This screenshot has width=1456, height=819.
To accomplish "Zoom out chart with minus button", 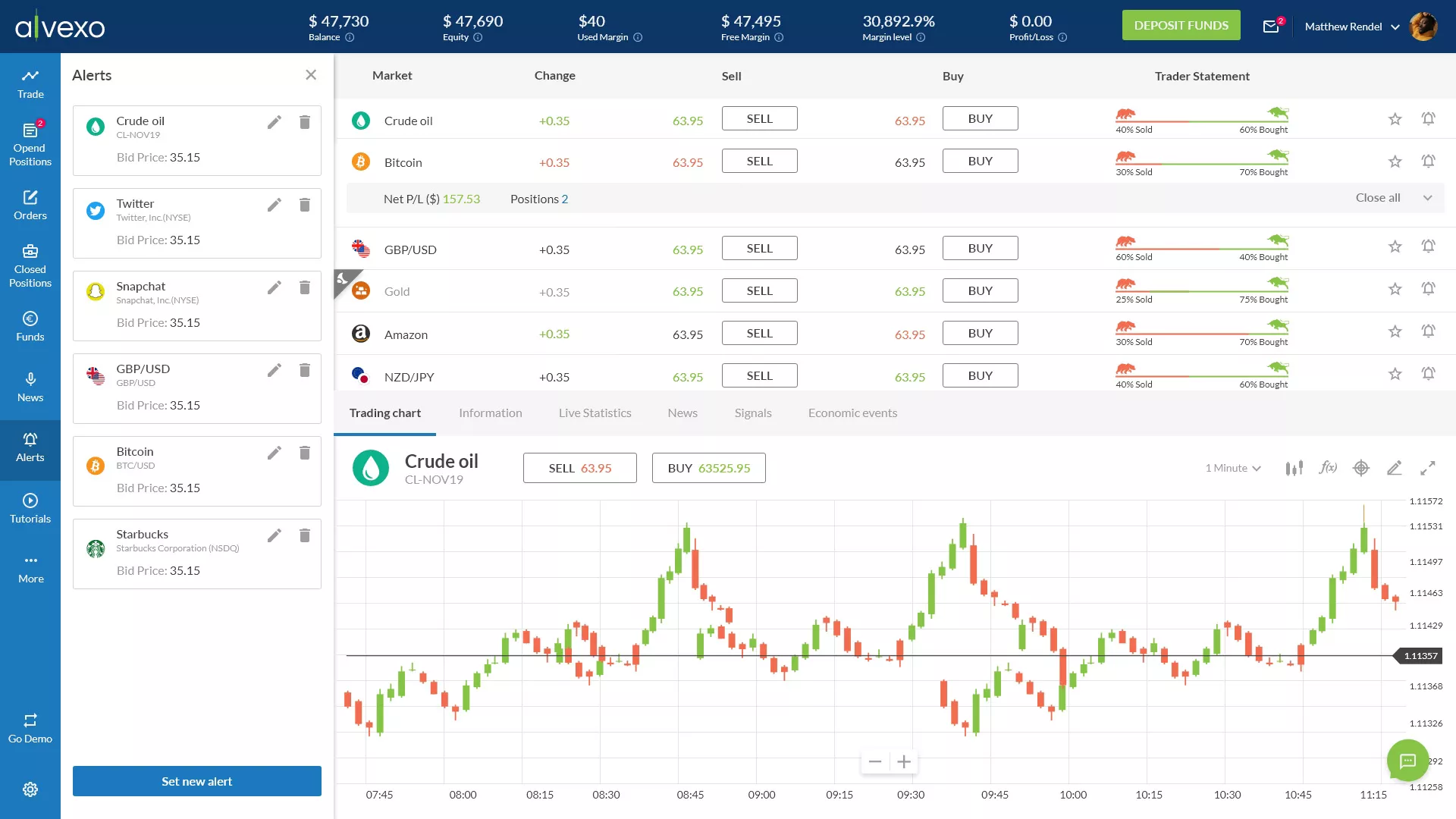I will click(875, 761).
